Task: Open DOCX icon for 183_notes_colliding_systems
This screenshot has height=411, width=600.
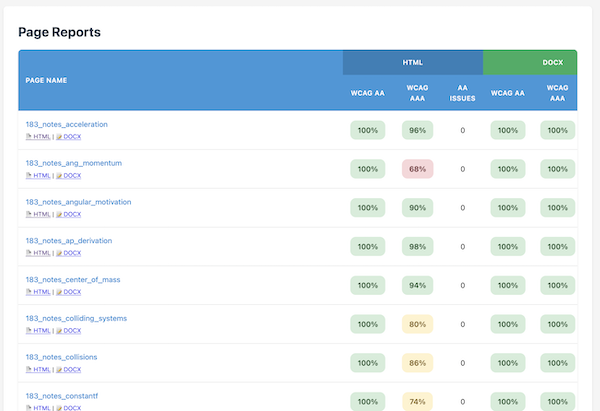Action: 60,330
